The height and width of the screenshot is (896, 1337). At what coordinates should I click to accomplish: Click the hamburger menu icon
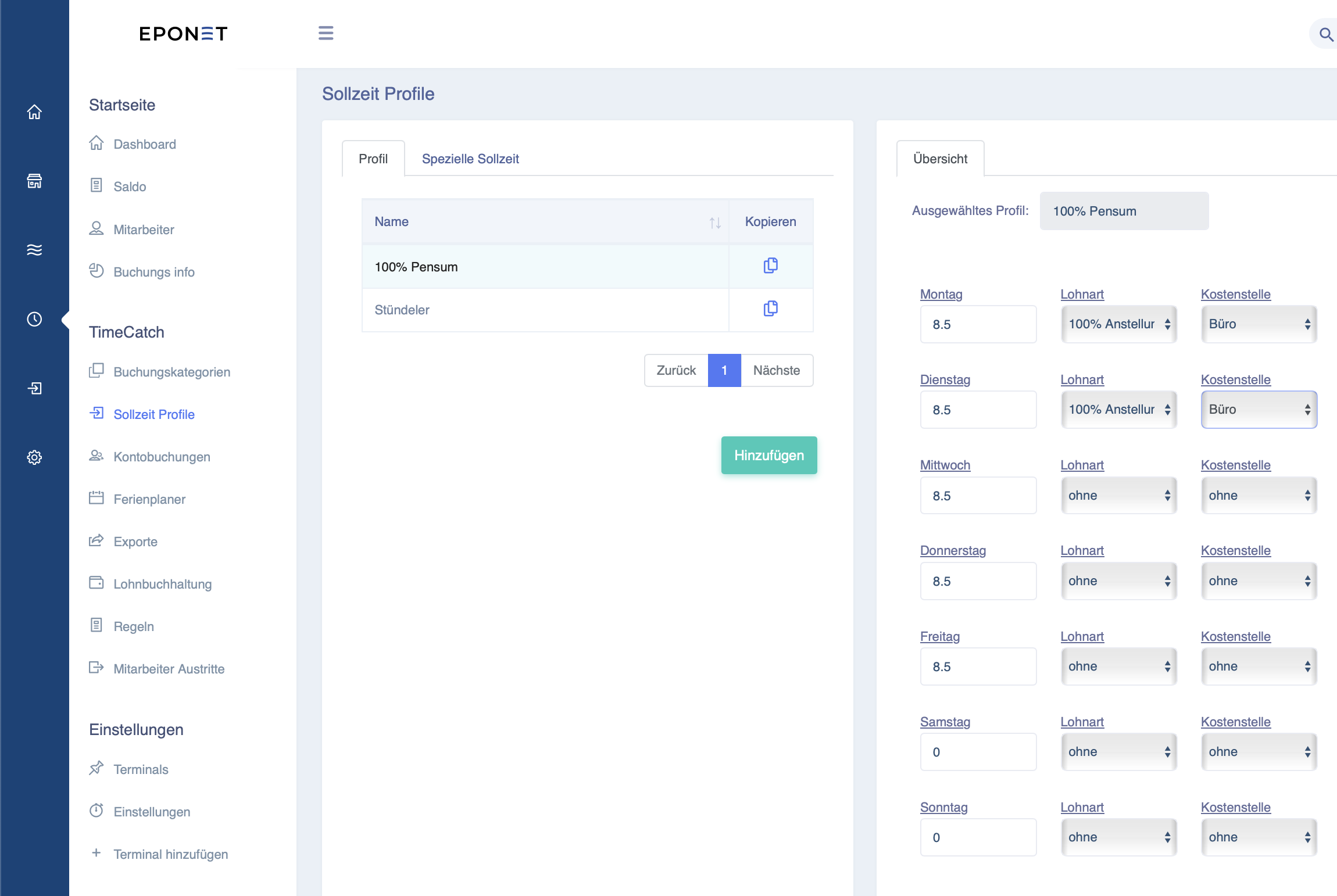(326, 33)
